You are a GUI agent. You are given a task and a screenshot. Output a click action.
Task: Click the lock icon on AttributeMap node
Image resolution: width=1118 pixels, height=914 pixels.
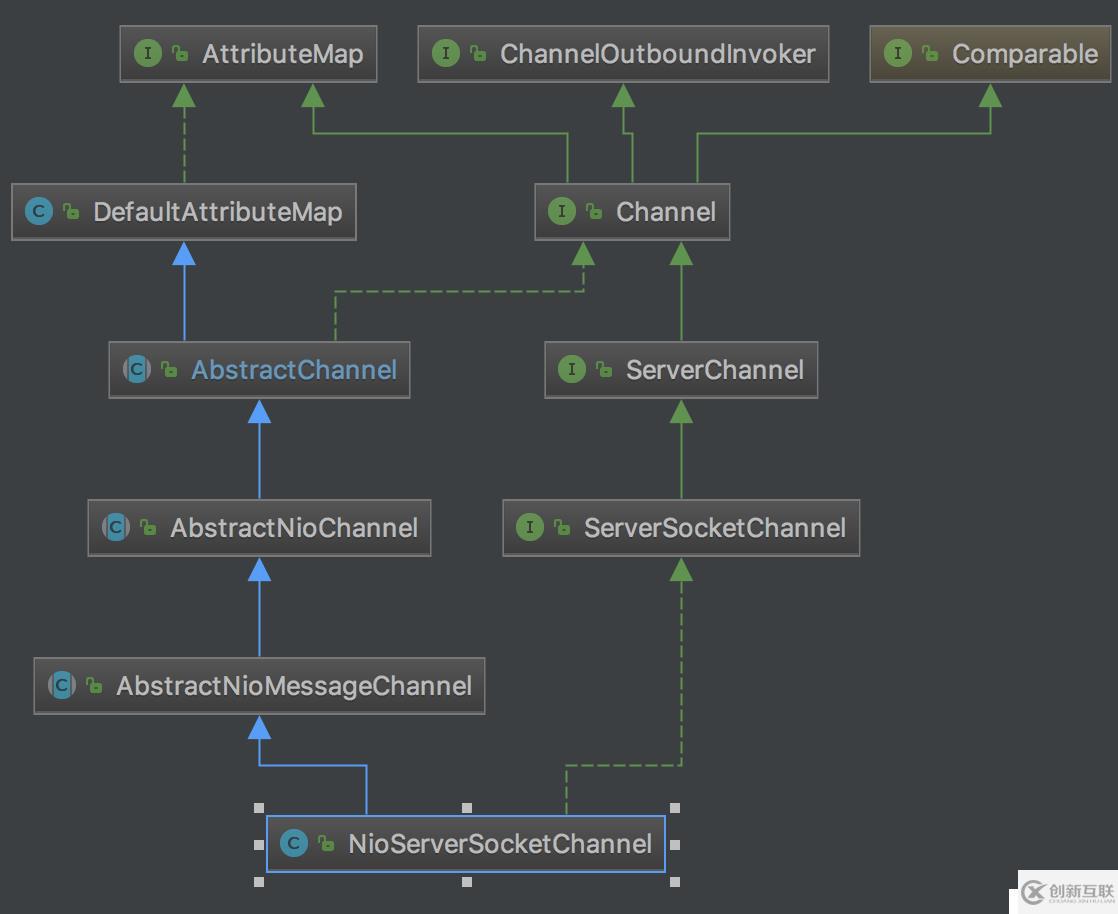coord(181,53)
